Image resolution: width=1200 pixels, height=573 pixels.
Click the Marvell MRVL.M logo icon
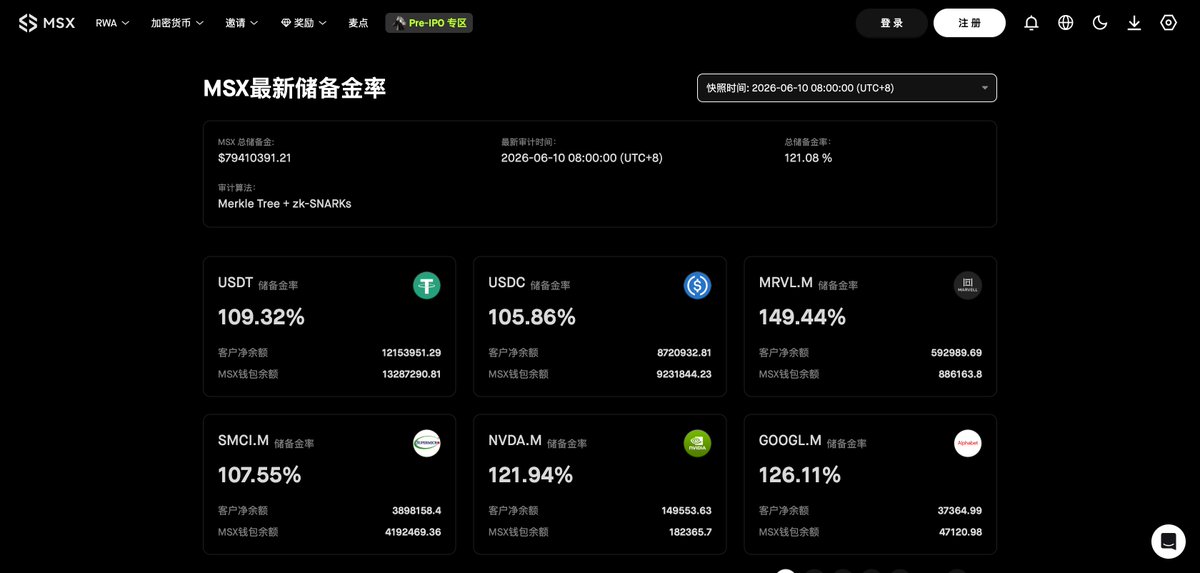pos(968,286)
